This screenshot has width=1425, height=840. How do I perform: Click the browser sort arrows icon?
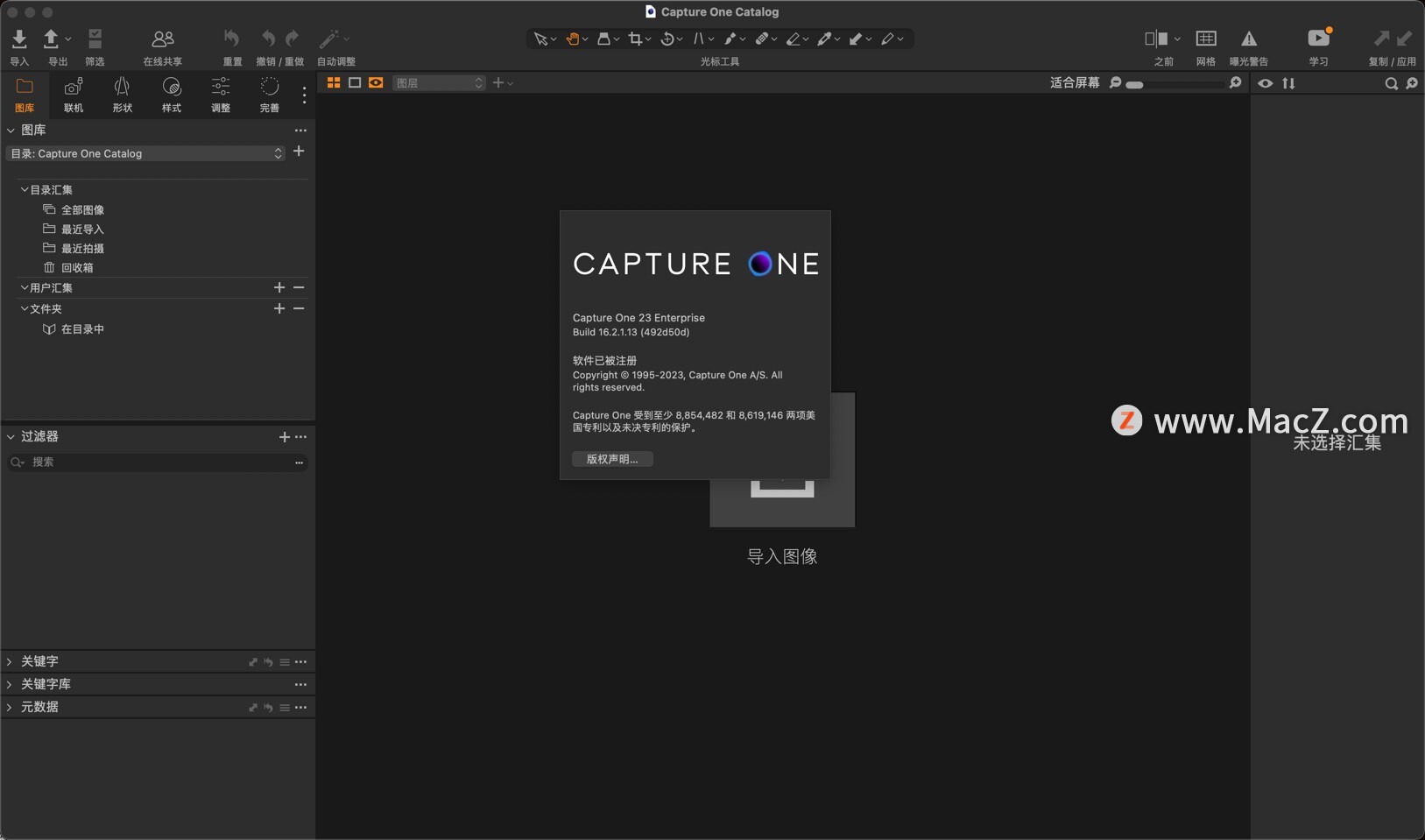click(x=1288, y=83)
